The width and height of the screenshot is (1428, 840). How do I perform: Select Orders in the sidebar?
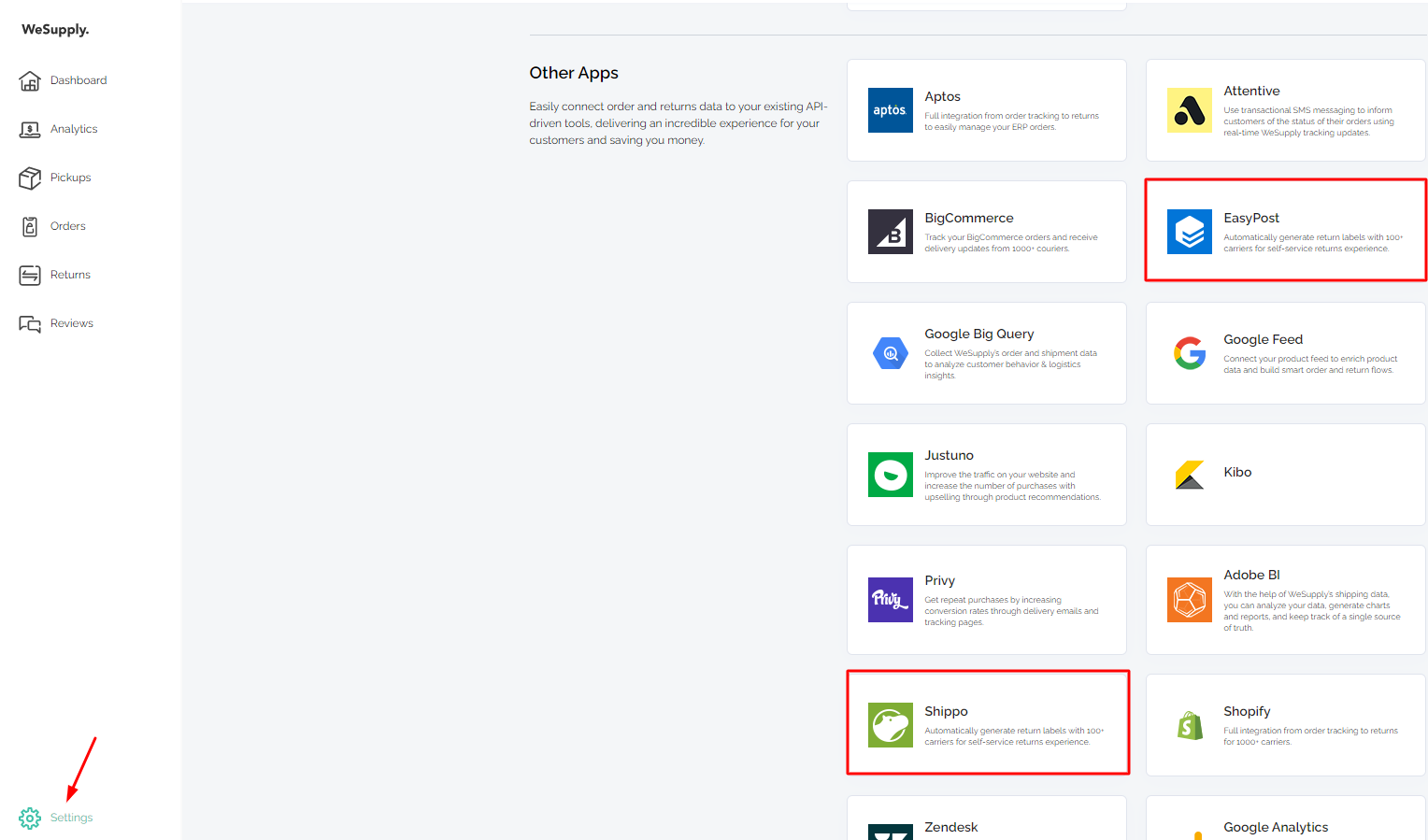[x=68, y=226]
